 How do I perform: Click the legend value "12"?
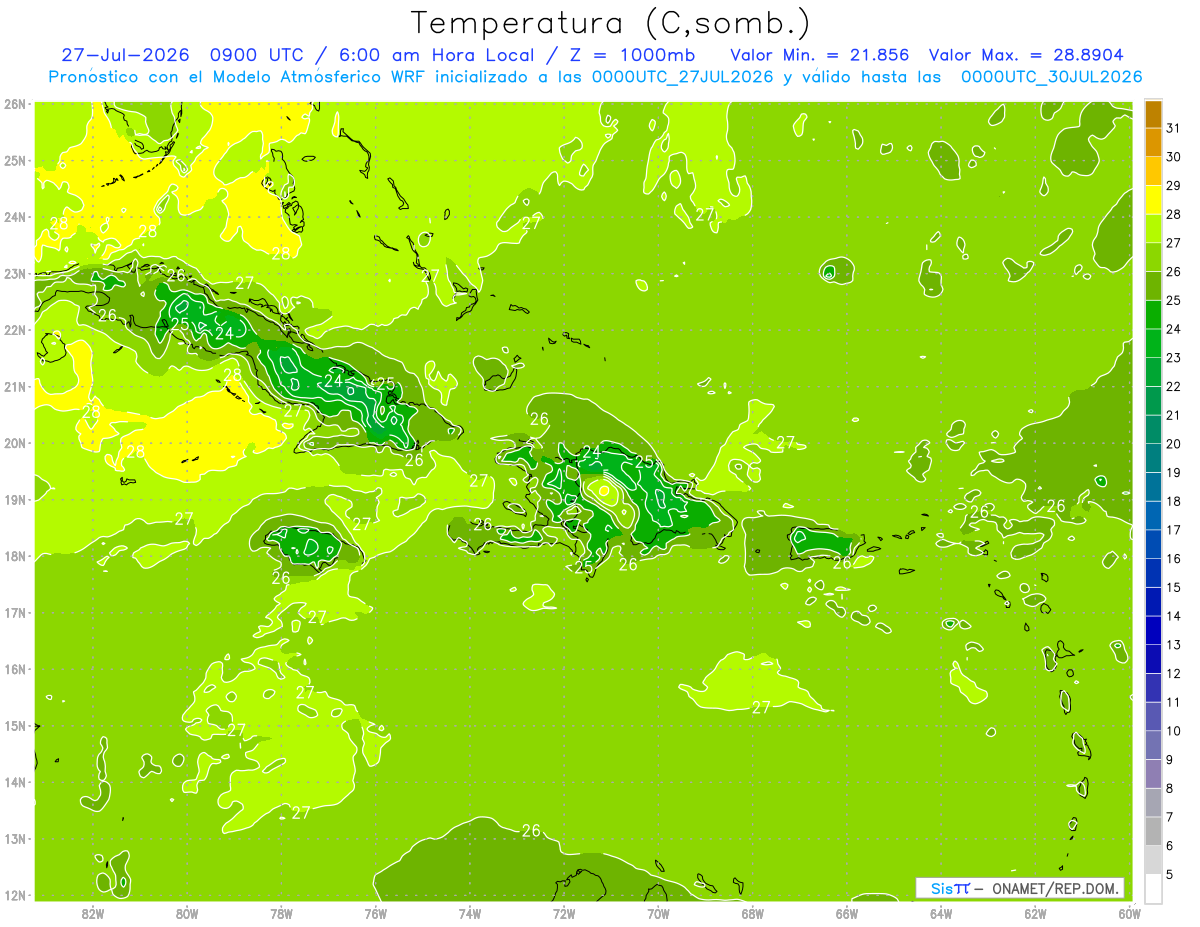coord(1174,674)
